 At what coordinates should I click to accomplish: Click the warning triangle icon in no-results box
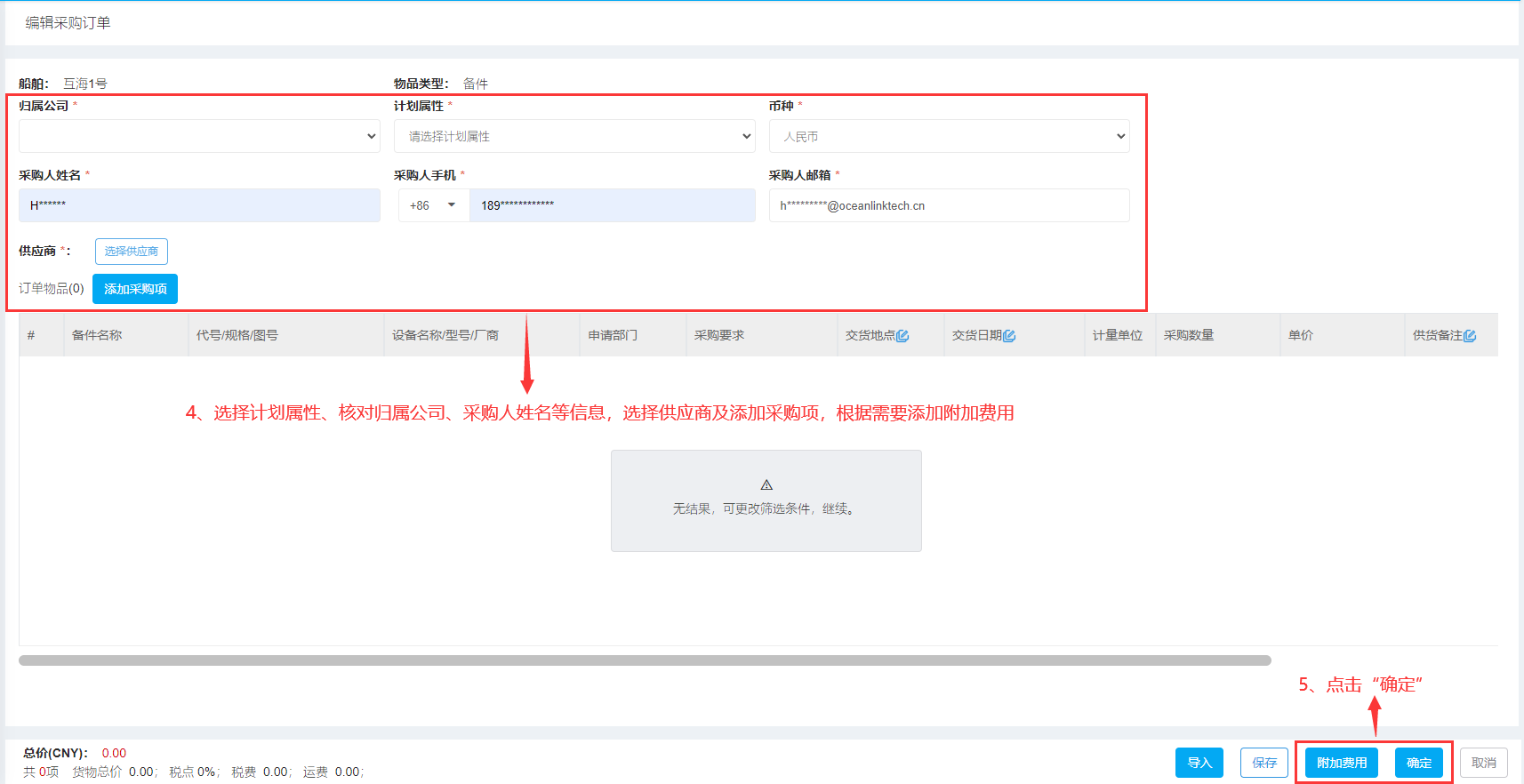click(x=766, y=484)
